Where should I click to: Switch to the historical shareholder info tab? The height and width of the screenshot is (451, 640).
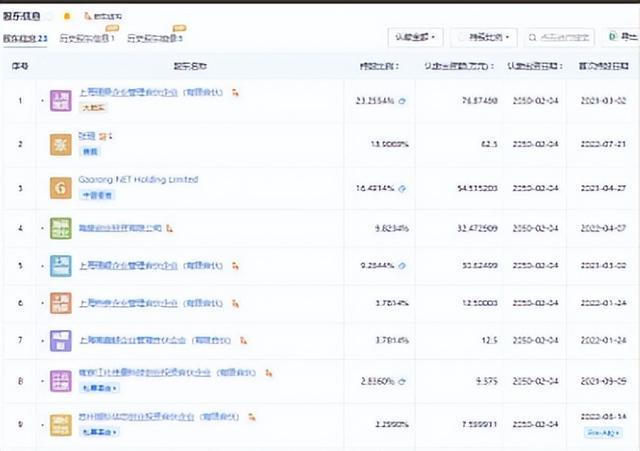click(x=86, y=39)
